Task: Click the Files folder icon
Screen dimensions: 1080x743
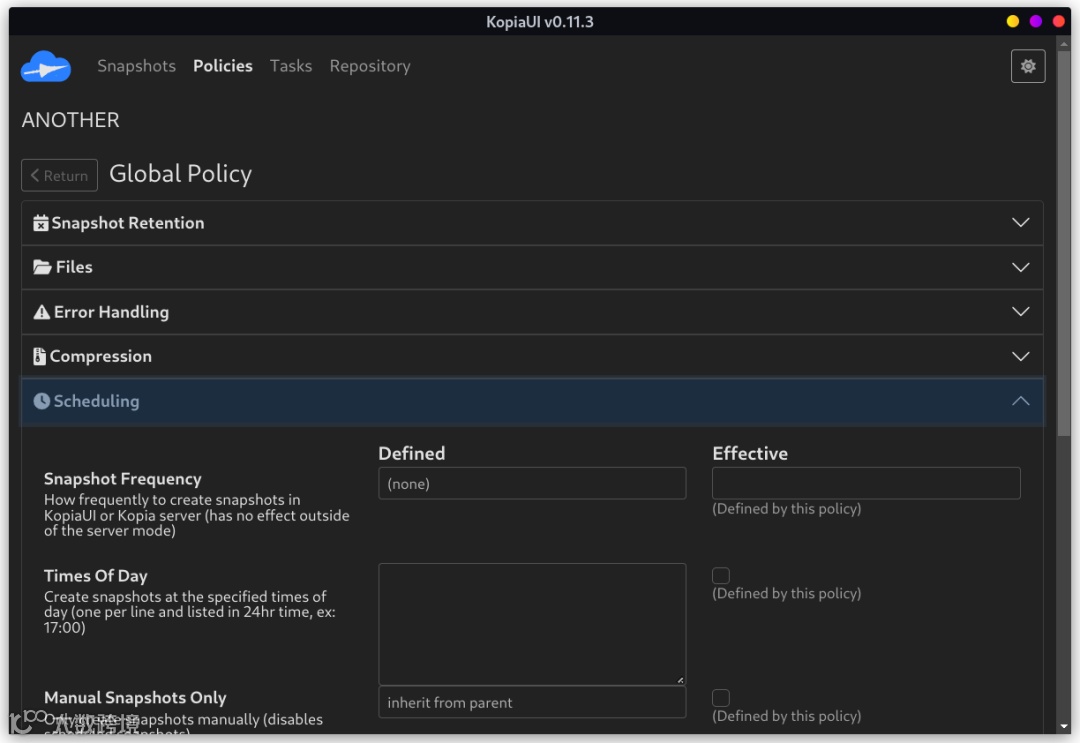Action: (x=42, y=267)
